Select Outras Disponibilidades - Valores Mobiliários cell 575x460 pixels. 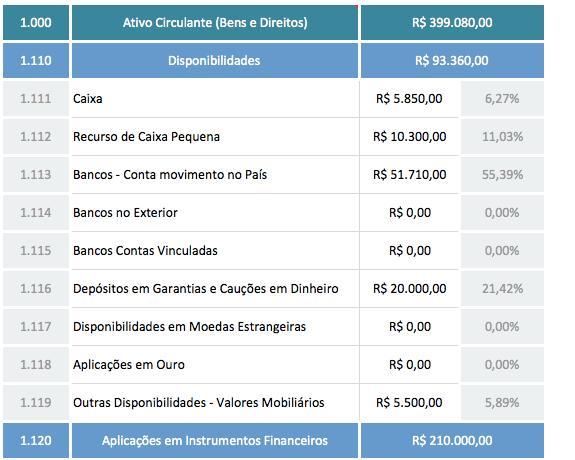[x=215, y=403]
